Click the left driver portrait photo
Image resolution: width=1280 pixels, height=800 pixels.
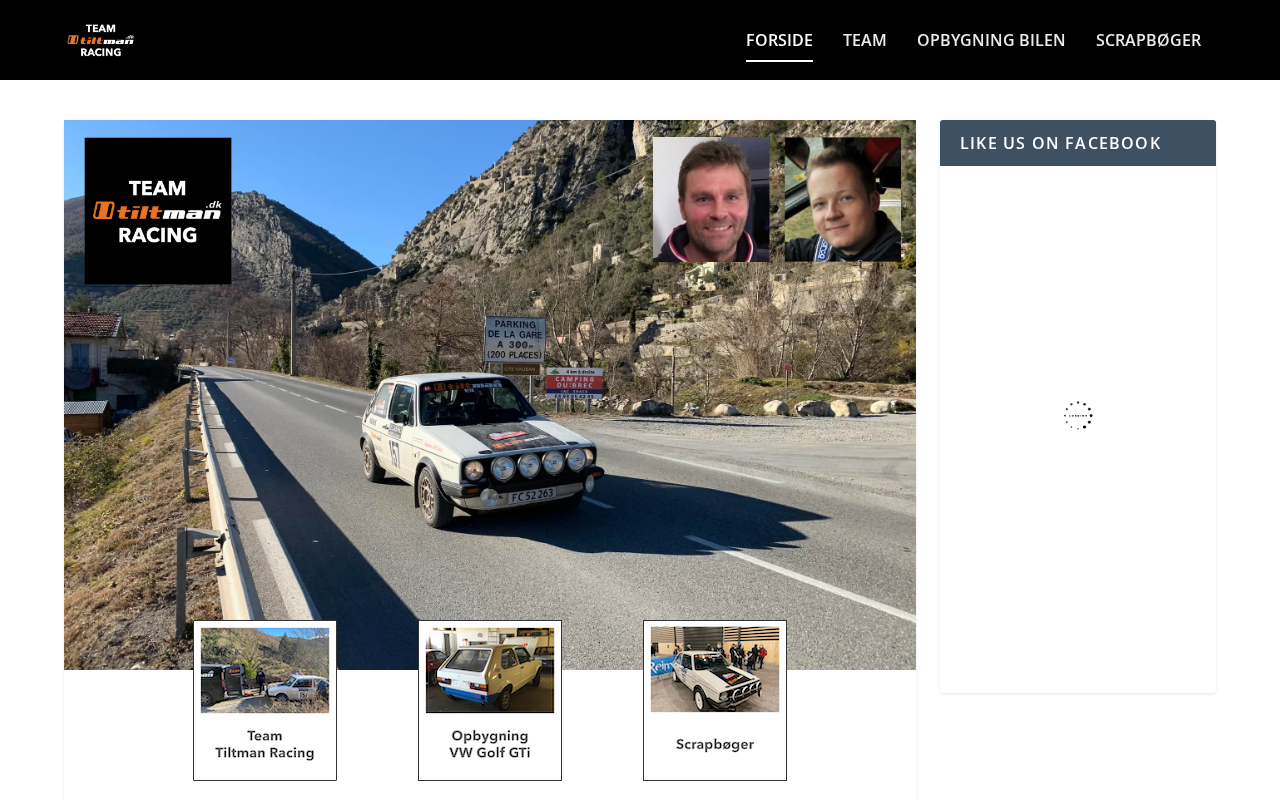[711, 199]
